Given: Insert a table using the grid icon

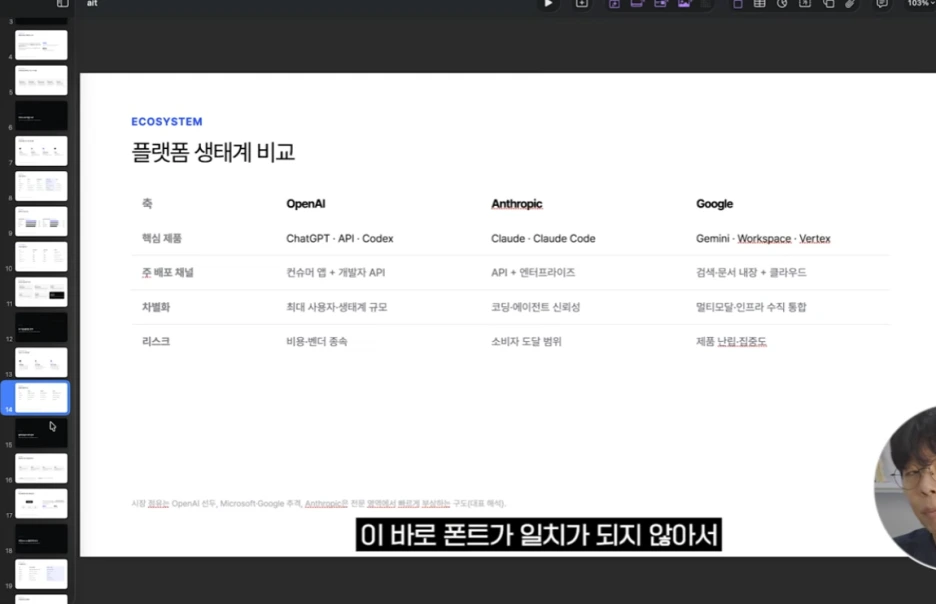Looking at the screenshot, I should pos(759,4).
